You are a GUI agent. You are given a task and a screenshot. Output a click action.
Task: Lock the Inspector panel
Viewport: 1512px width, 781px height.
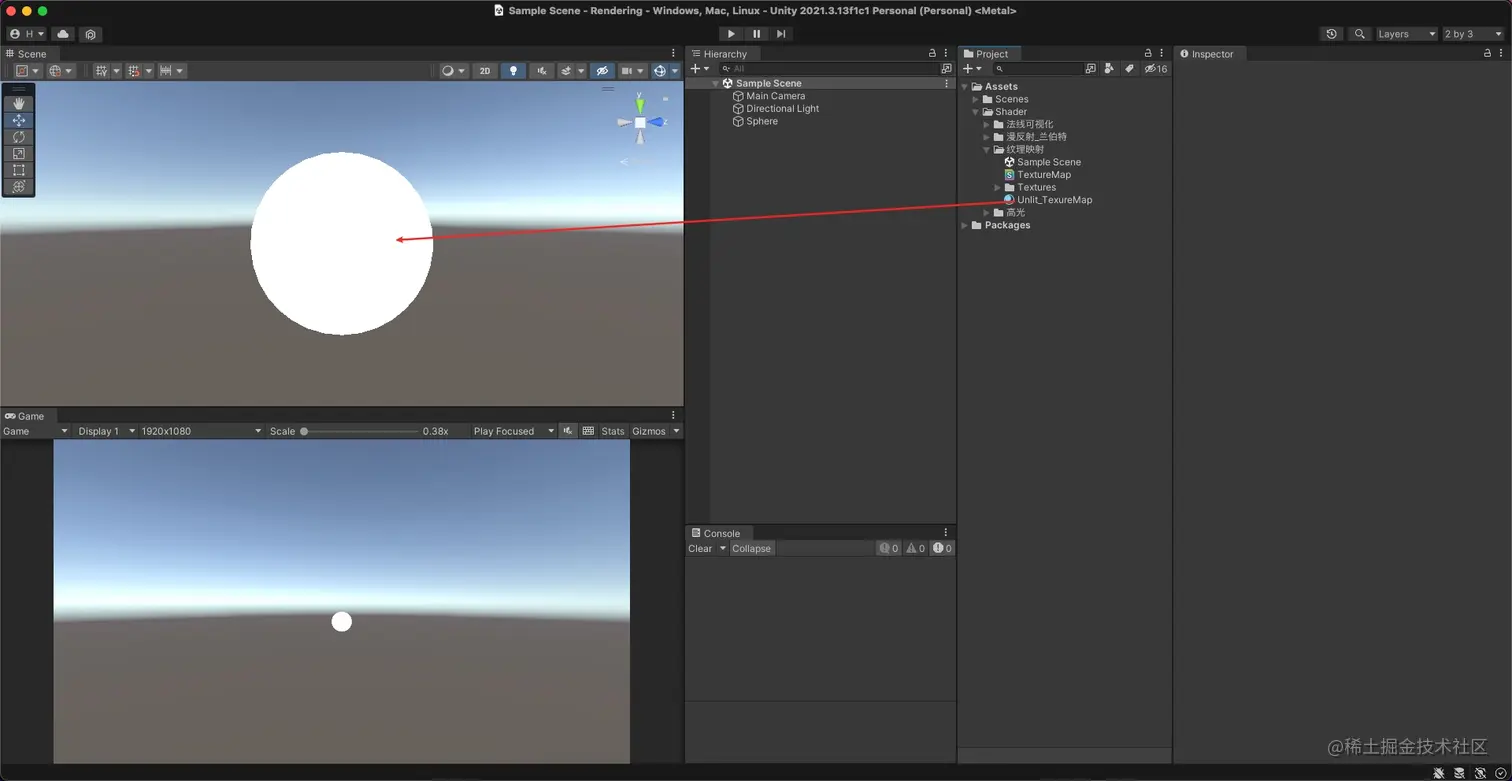pyautogui.click(x=1487, y=54)
